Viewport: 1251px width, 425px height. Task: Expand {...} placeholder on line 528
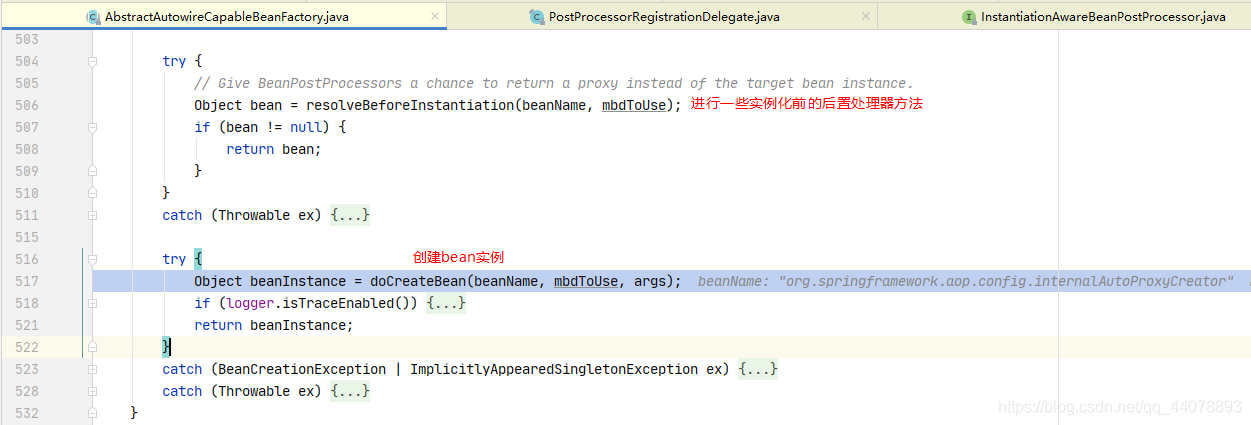350,391
